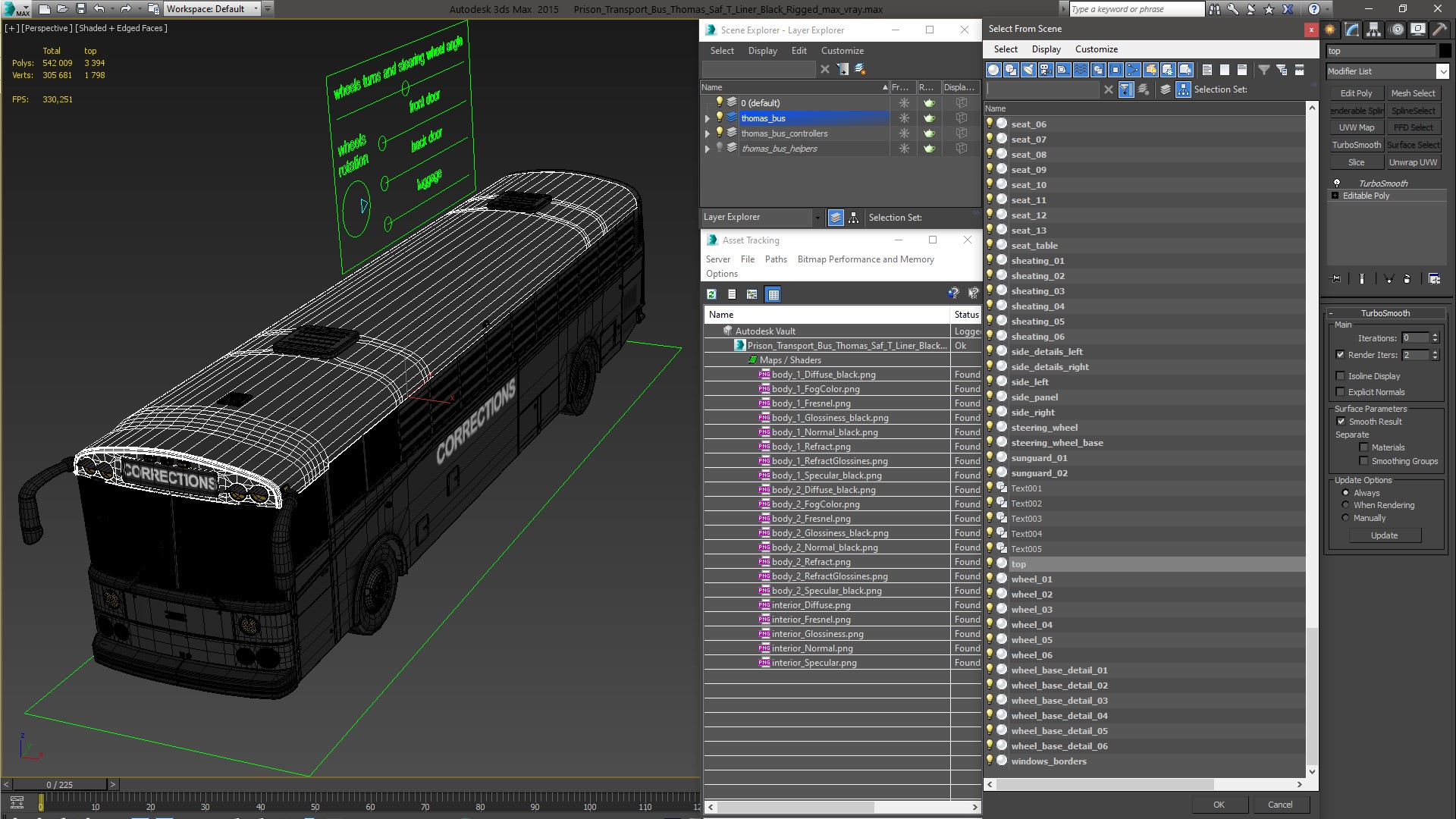1456x819 pixels.
Task: Expand the thomas_bus_helpers layer
Action: coord(707,148)
